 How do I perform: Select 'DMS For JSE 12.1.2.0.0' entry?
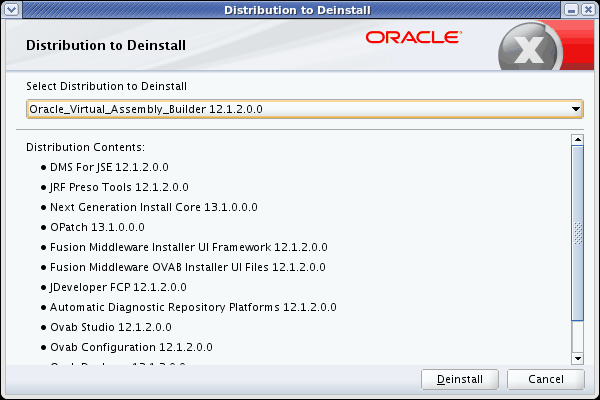click(109, 167)
